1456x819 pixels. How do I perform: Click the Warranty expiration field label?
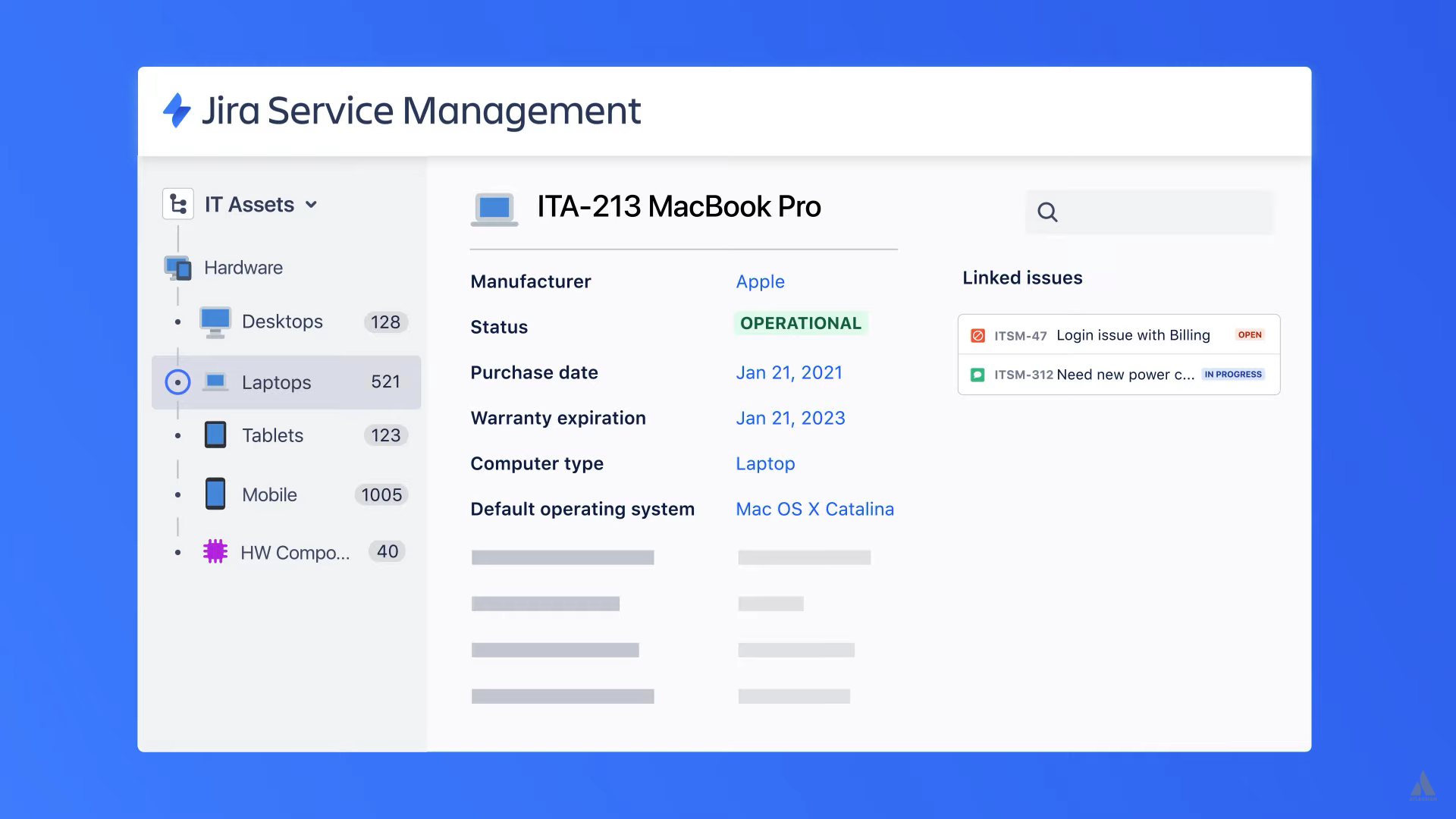[x=557, y=418]
